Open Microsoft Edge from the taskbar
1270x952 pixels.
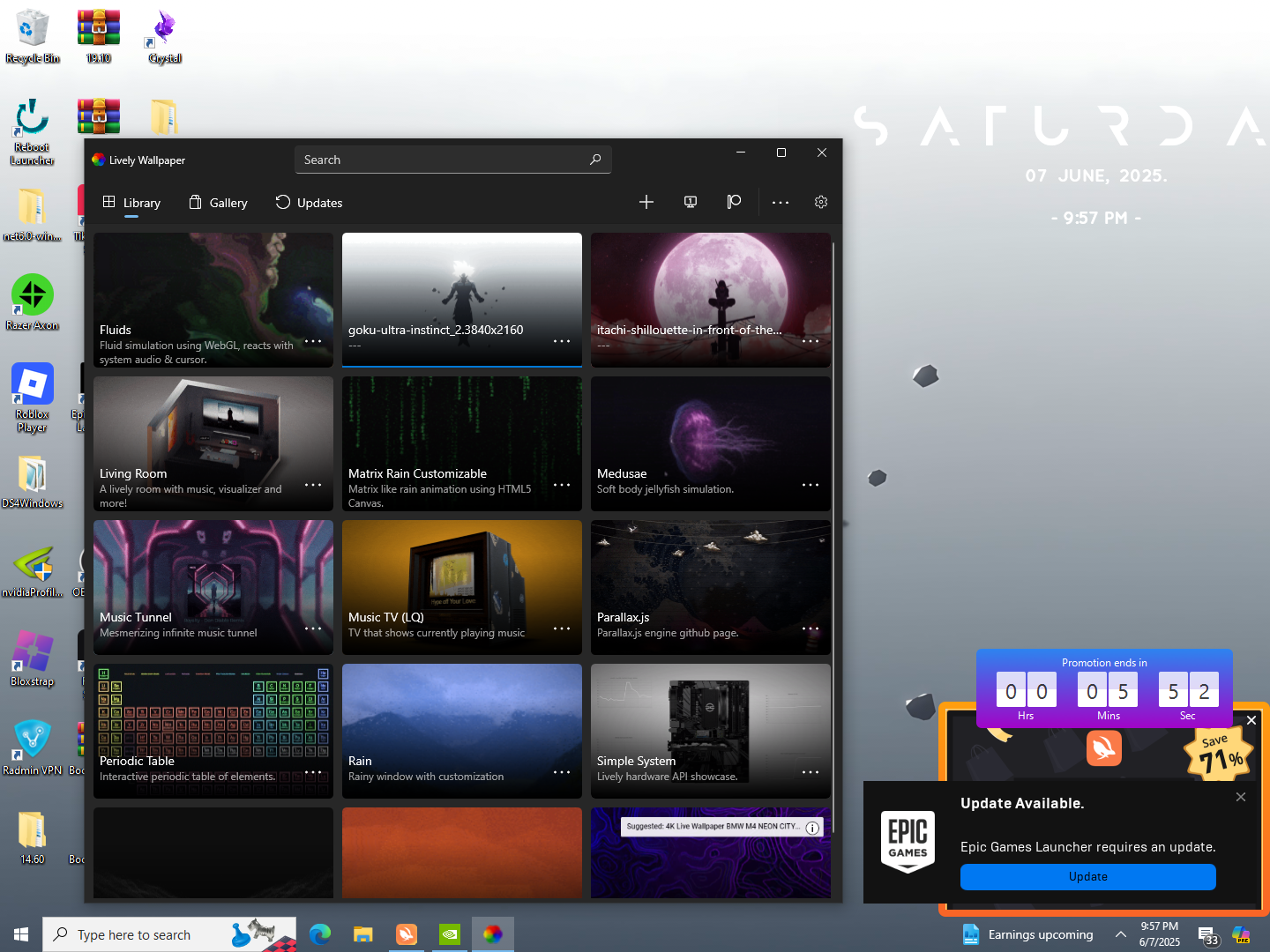(x=320, y=934)
